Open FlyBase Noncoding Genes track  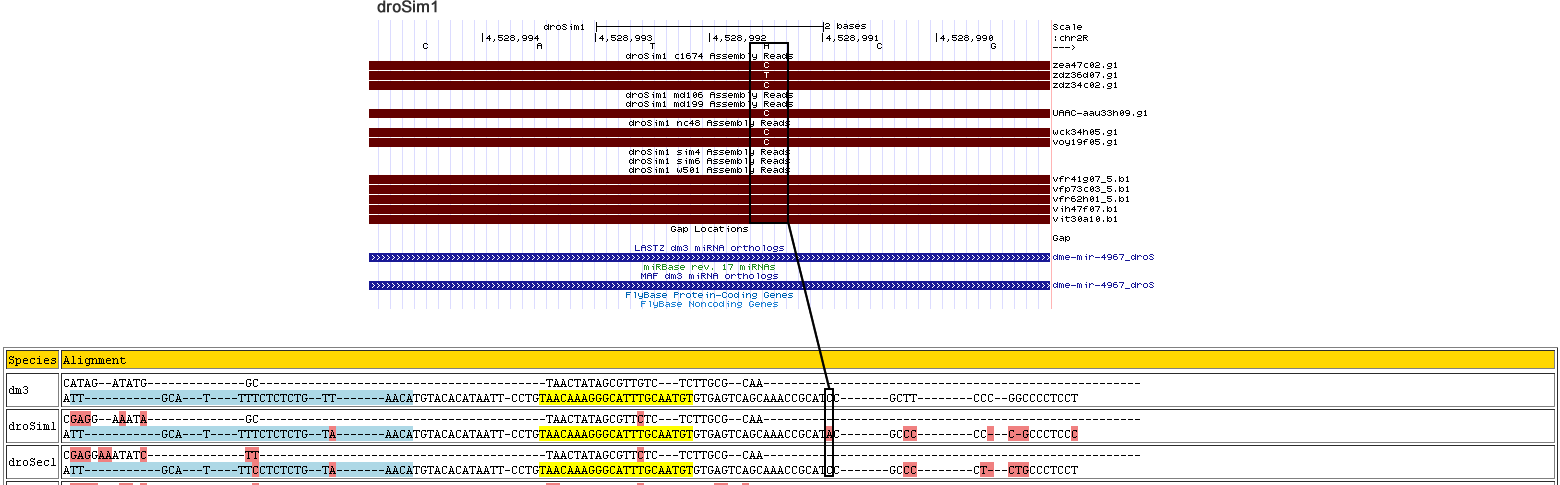[x=709, y=304]
